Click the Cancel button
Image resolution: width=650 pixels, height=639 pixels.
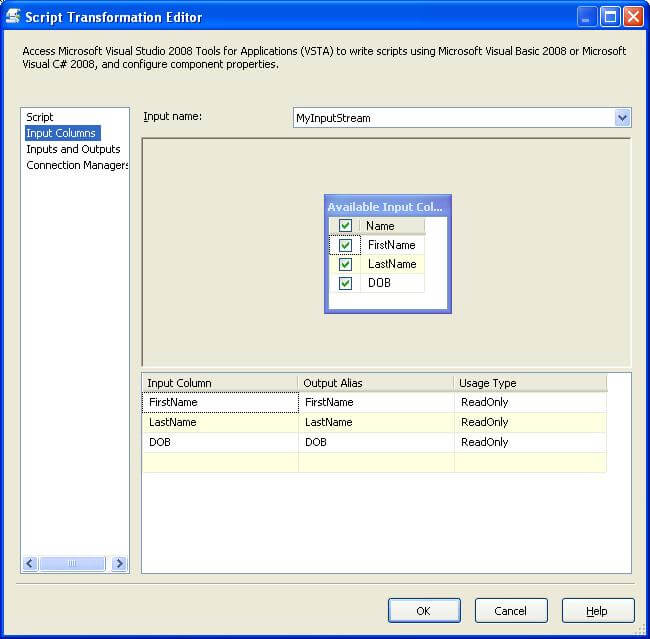tap(511, 610)
